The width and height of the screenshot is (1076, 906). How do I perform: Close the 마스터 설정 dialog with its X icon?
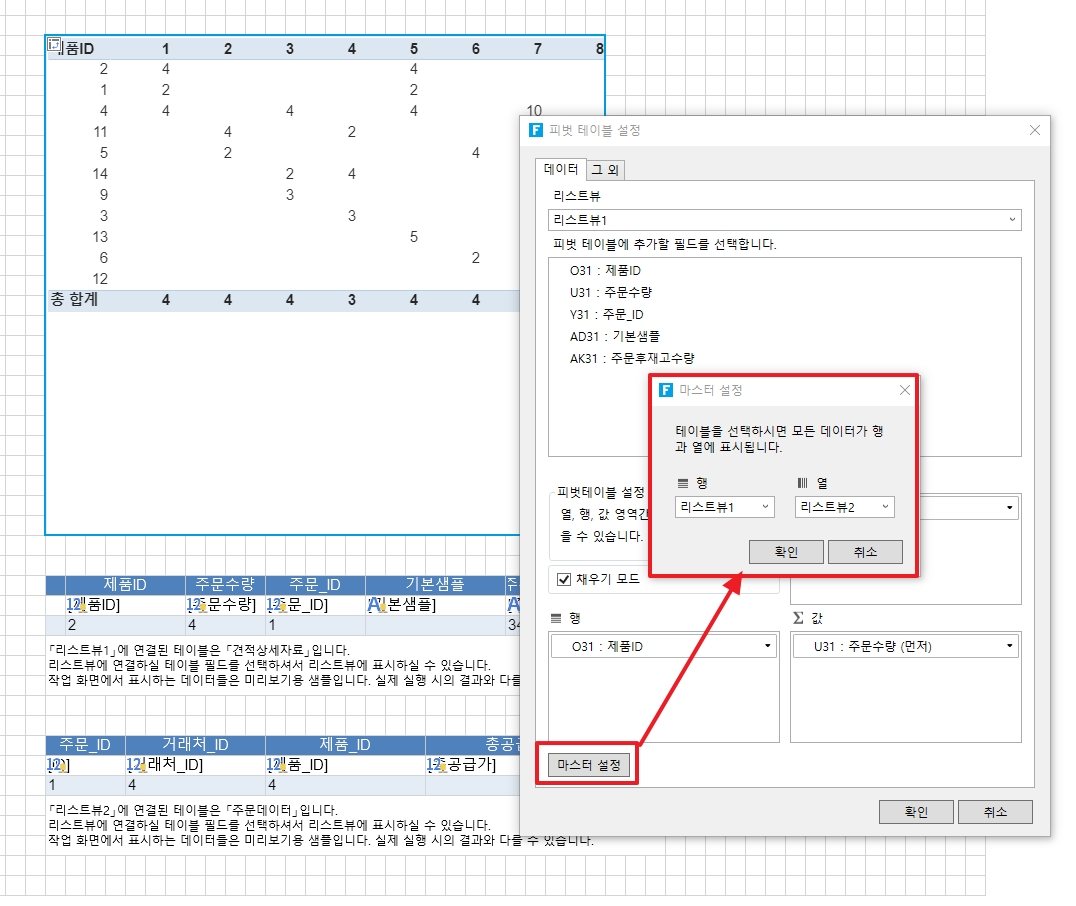pos(904,390)
